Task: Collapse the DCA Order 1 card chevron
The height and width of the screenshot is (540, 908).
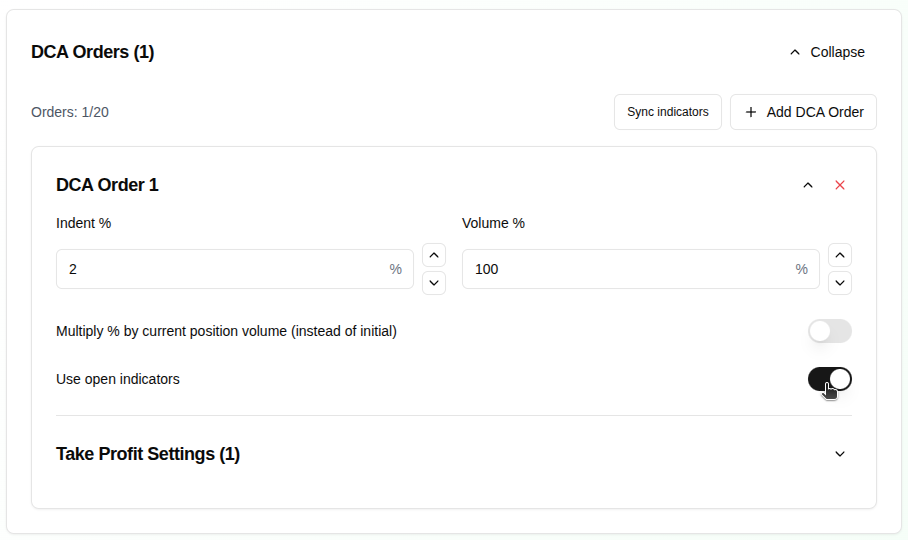Action: [808, 185]
